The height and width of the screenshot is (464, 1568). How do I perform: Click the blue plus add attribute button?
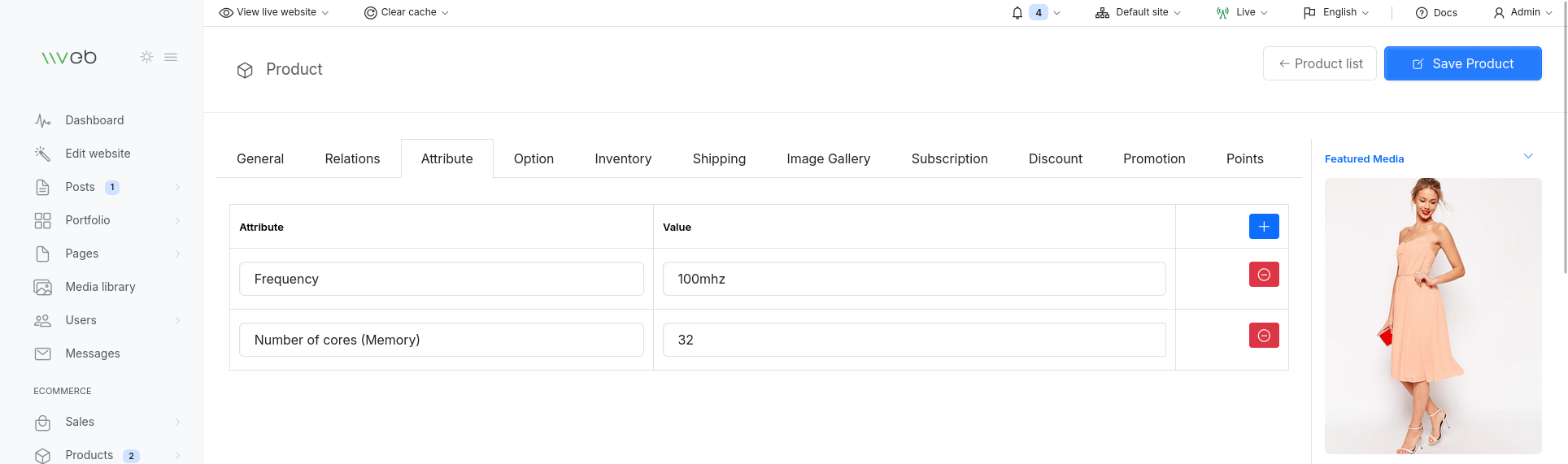click(1263, 227)
